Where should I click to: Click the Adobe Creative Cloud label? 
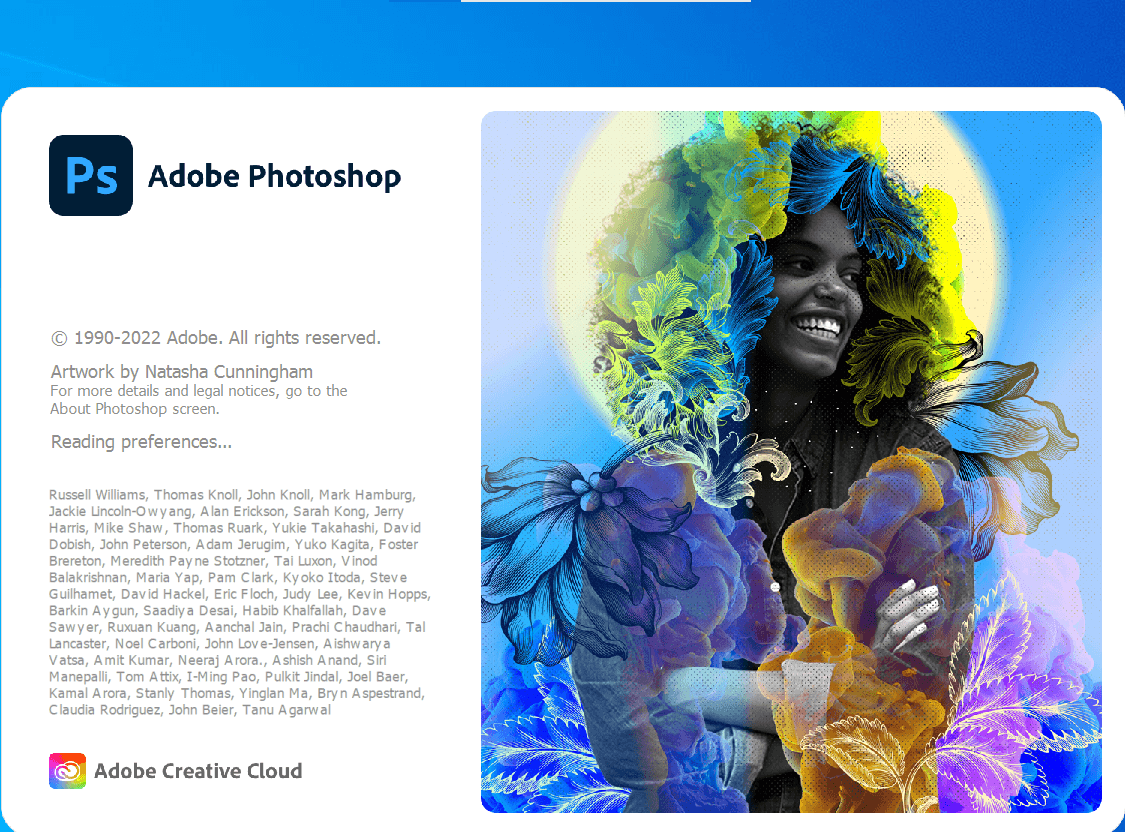198,771
